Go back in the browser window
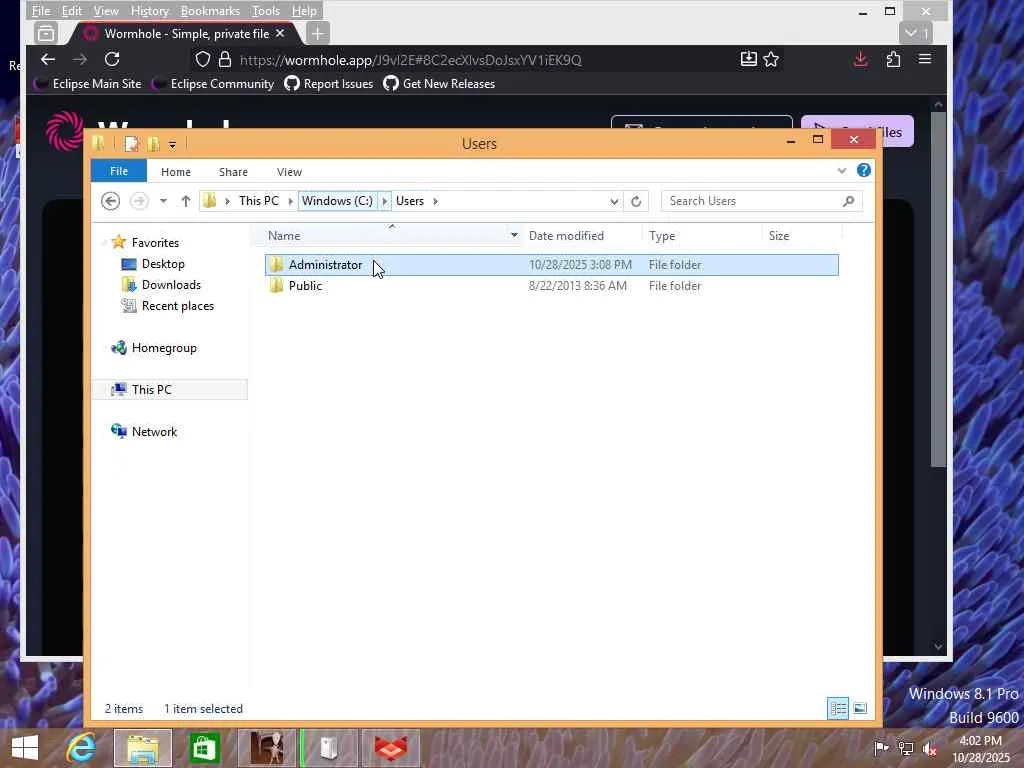This screenshot has height=768, width=1024. coord(48,59)
